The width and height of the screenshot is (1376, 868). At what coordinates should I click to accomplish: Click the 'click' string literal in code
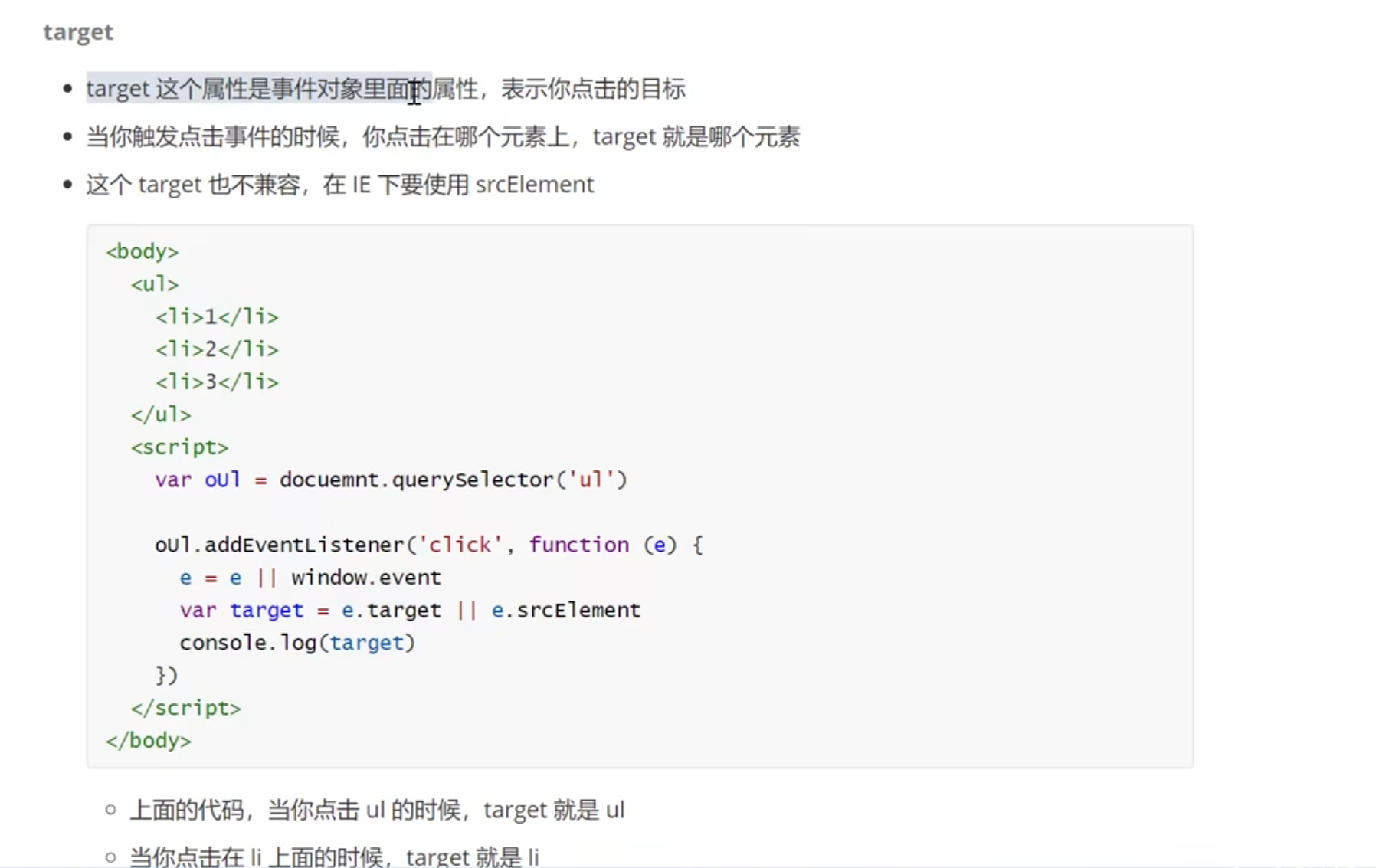(x=460, y=545)
